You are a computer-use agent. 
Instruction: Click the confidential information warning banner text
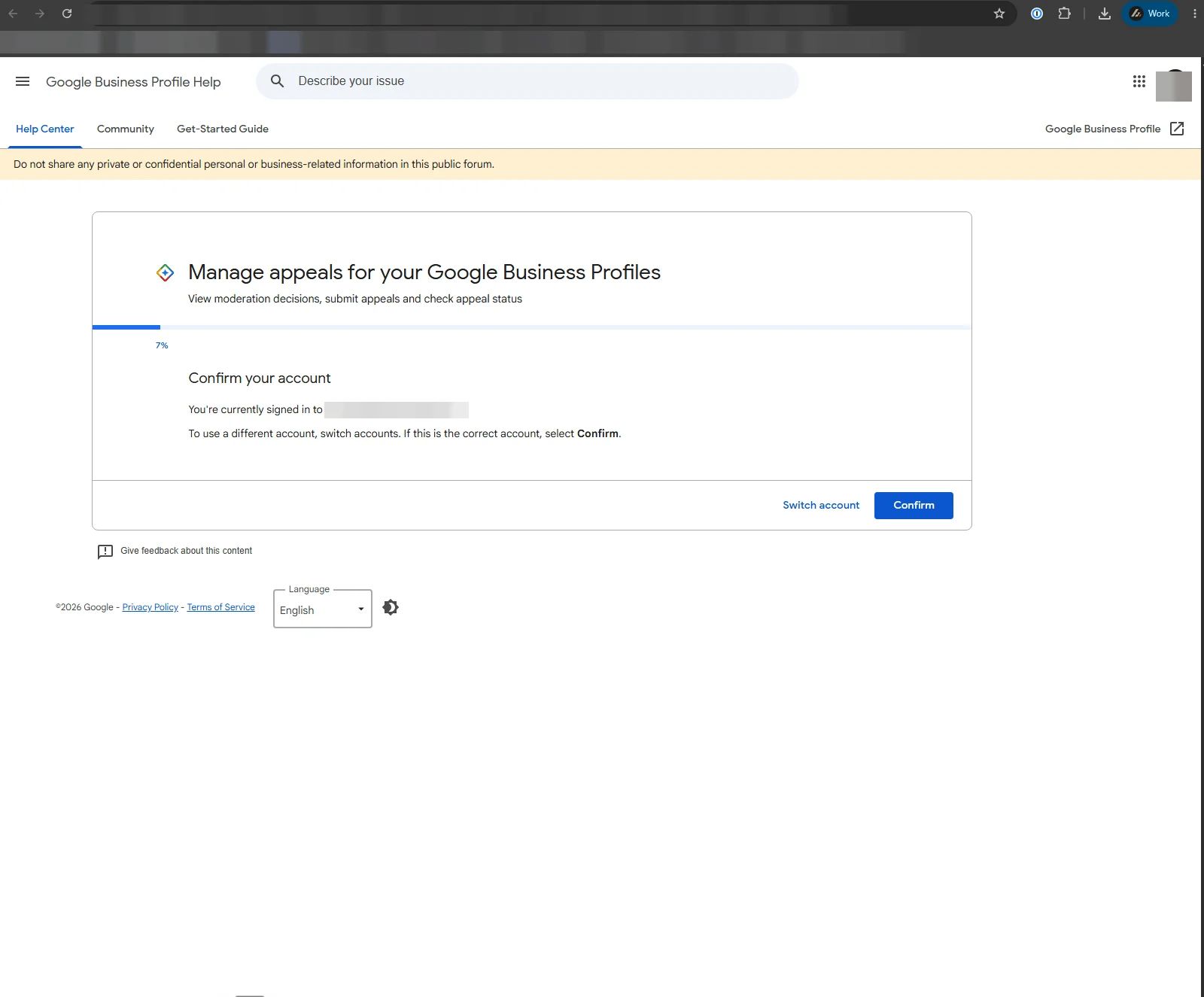(254, 164)
